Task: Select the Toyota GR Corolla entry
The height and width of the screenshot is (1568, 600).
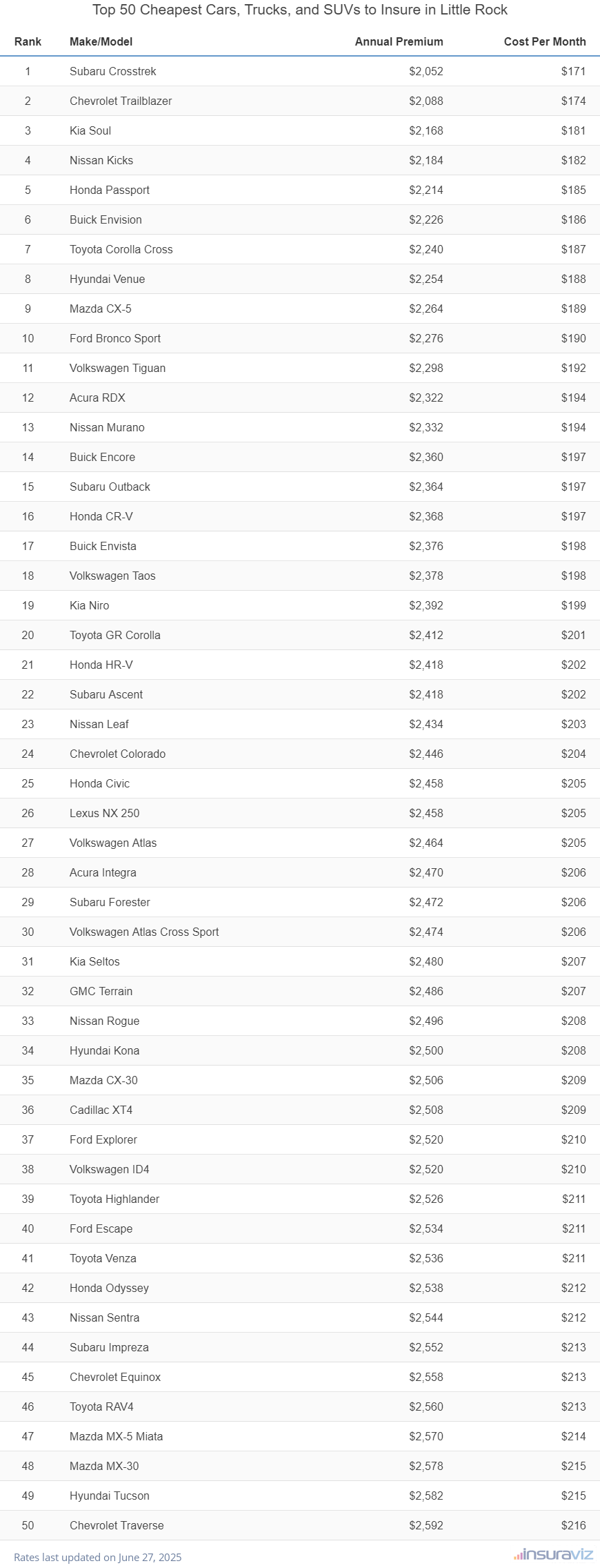Action: coord(115,636)
